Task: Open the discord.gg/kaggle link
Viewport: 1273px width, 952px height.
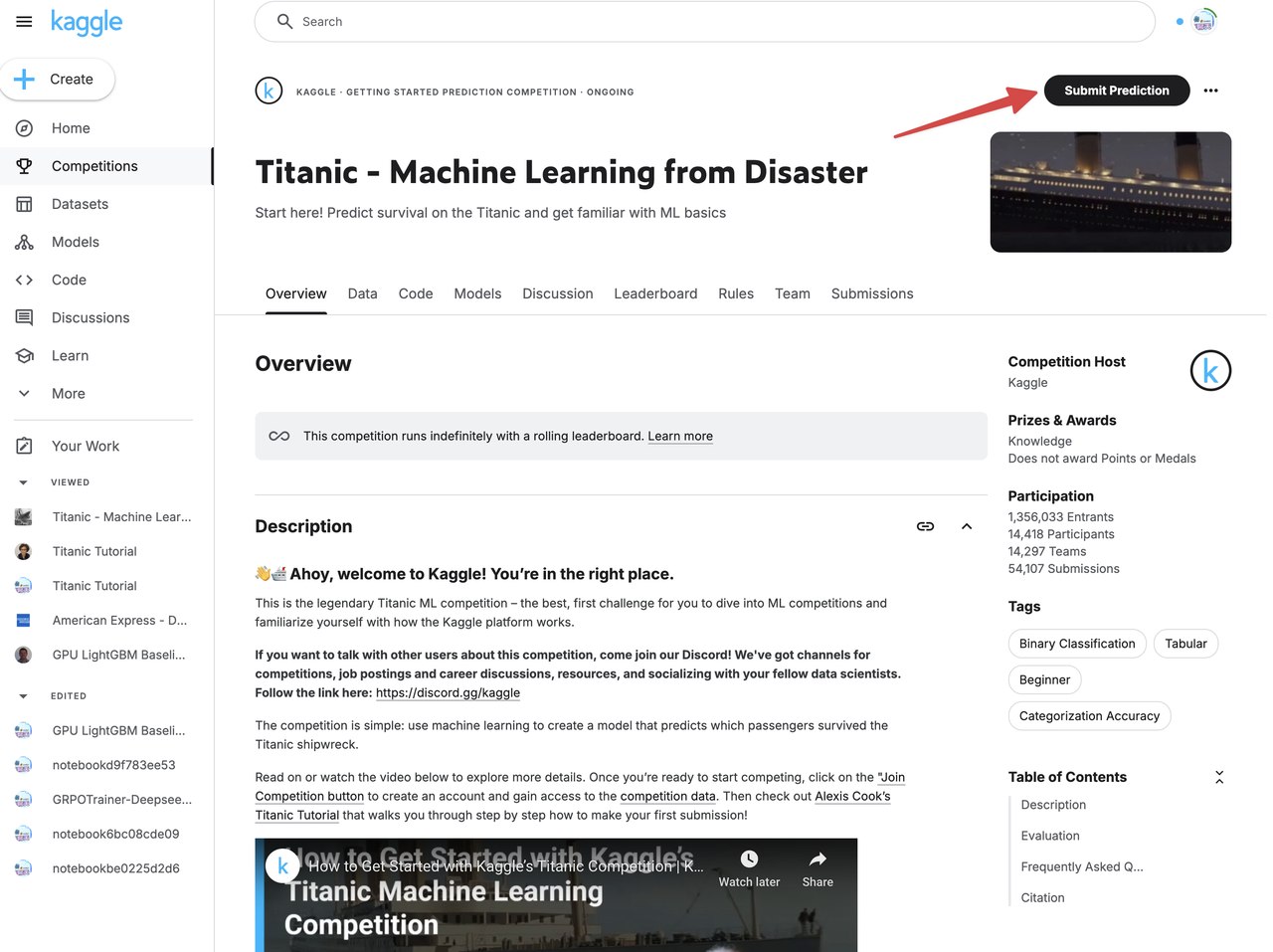Action: pyautogui.click(x=448, y=692)
